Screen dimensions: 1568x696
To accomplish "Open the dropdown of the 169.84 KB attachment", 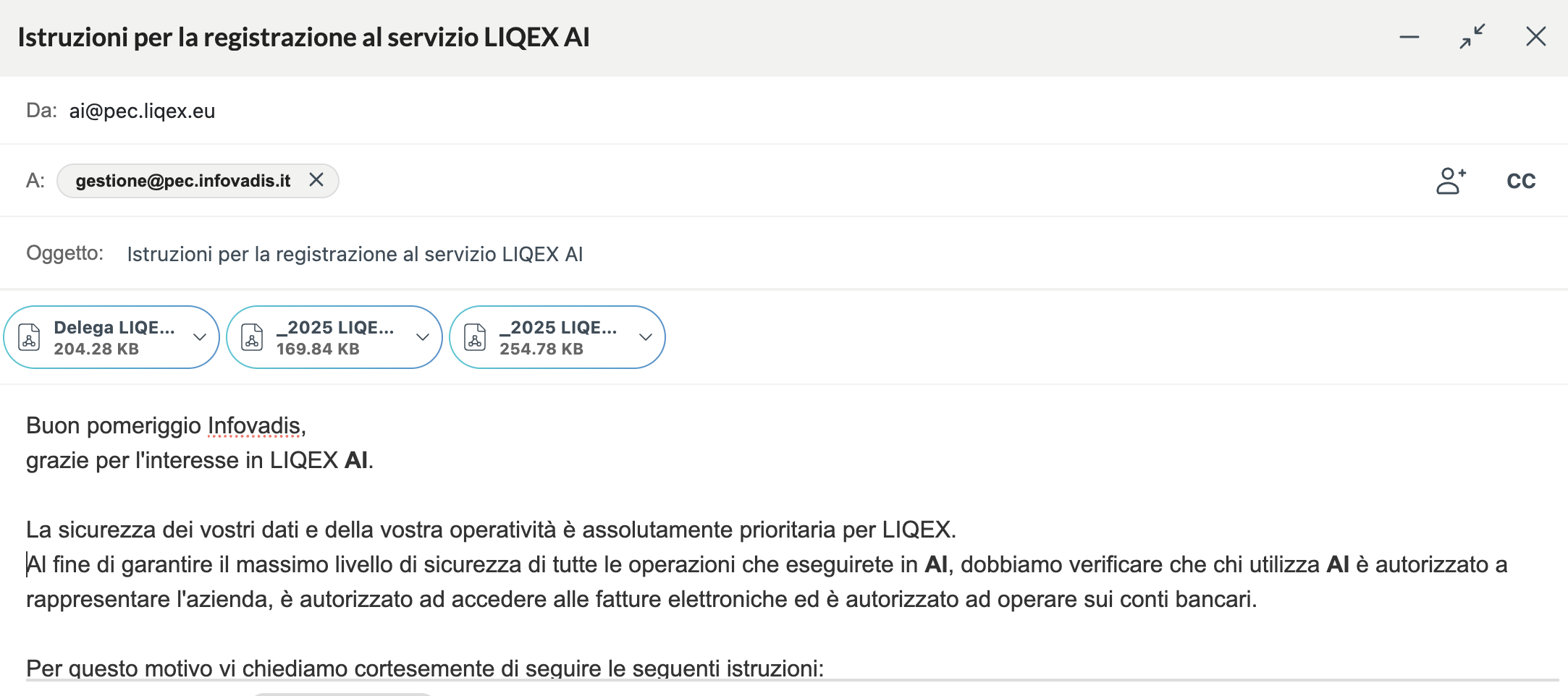I will [423, 337].
